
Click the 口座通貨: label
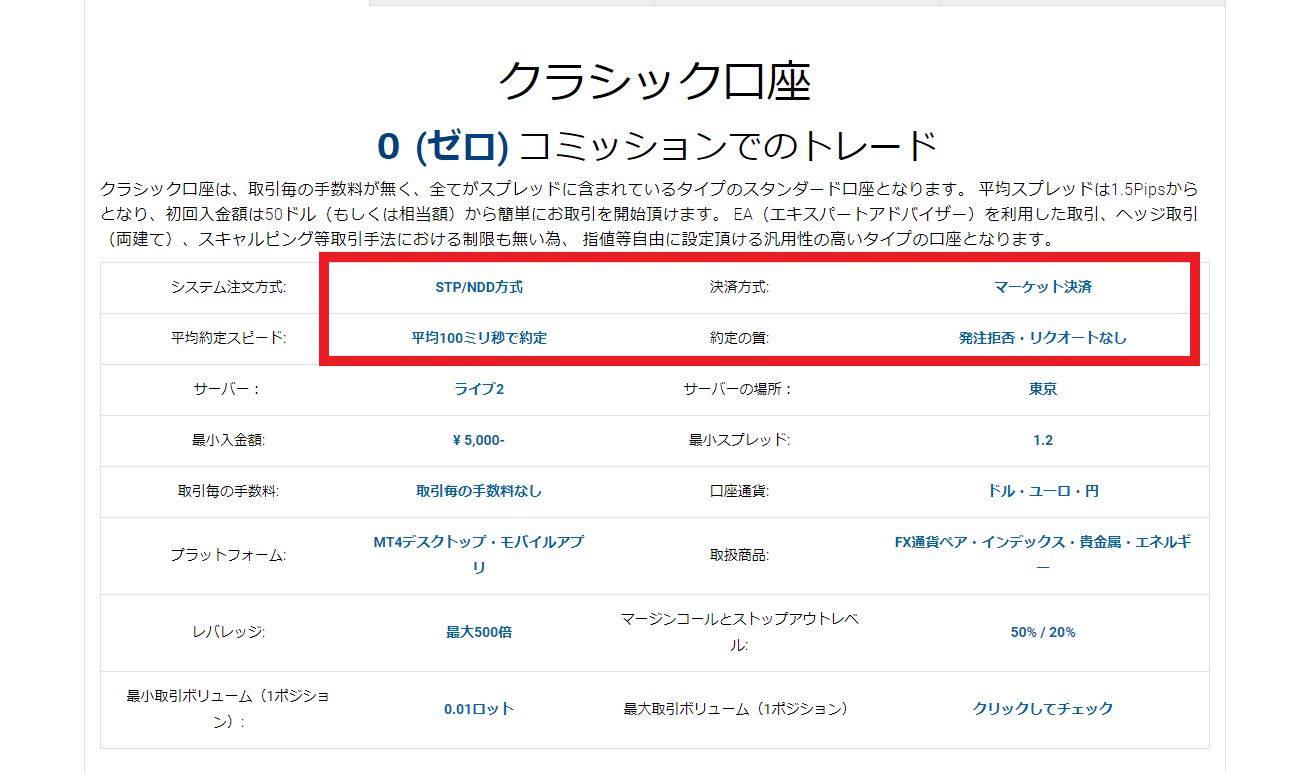click(x=739, y=491)
